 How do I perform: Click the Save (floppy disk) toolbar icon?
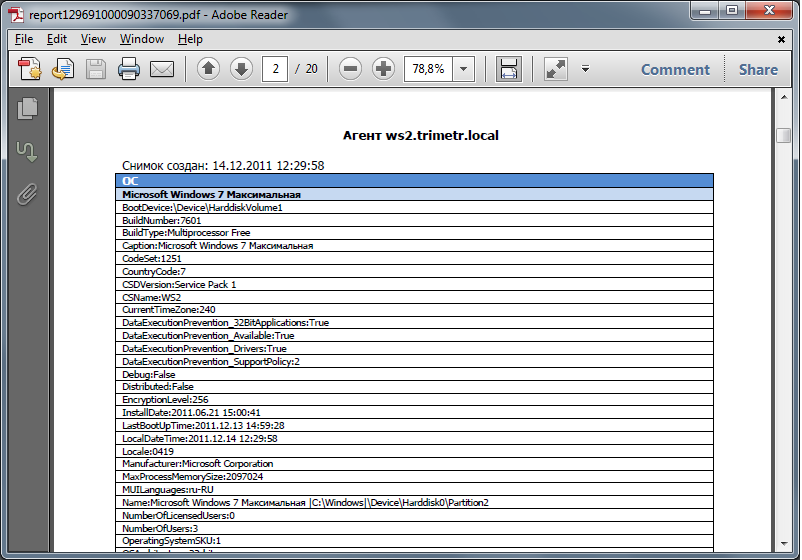click(96, 69)
